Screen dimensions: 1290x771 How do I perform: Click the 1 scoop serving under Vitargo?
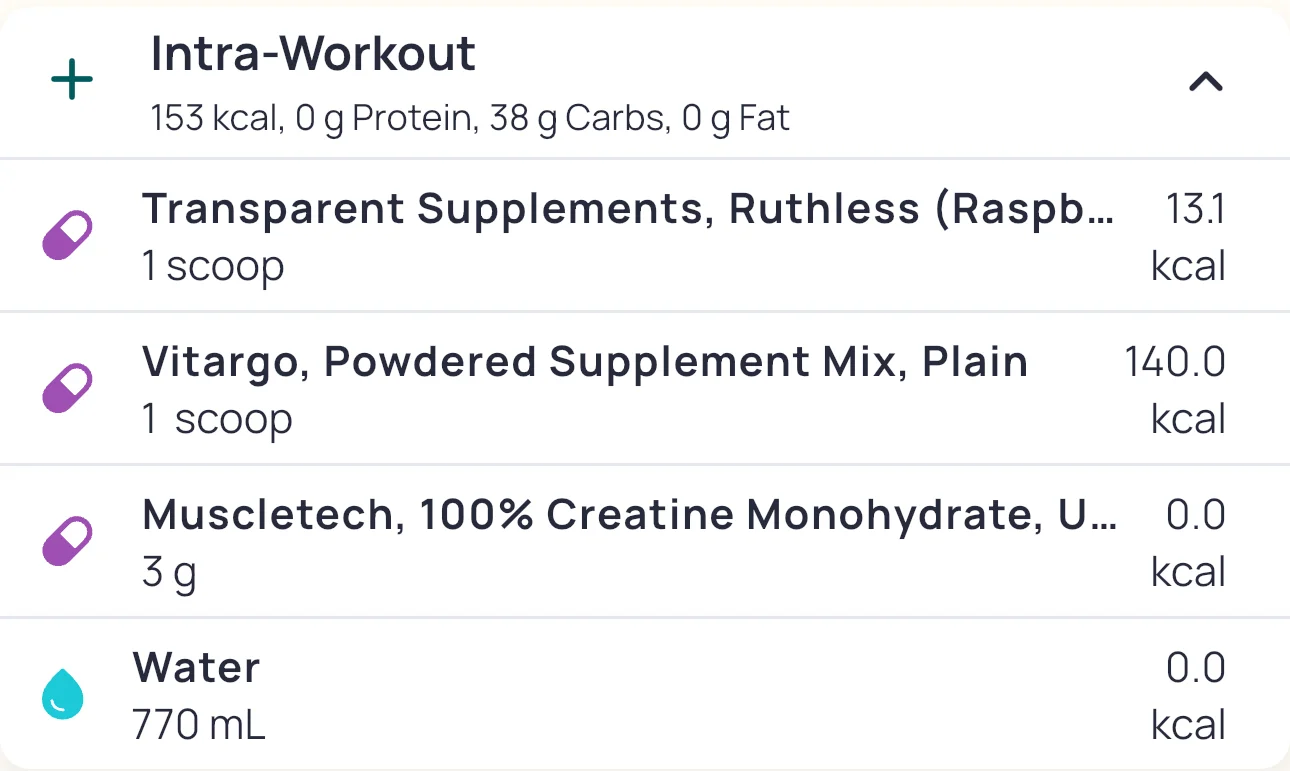(217, 420)
